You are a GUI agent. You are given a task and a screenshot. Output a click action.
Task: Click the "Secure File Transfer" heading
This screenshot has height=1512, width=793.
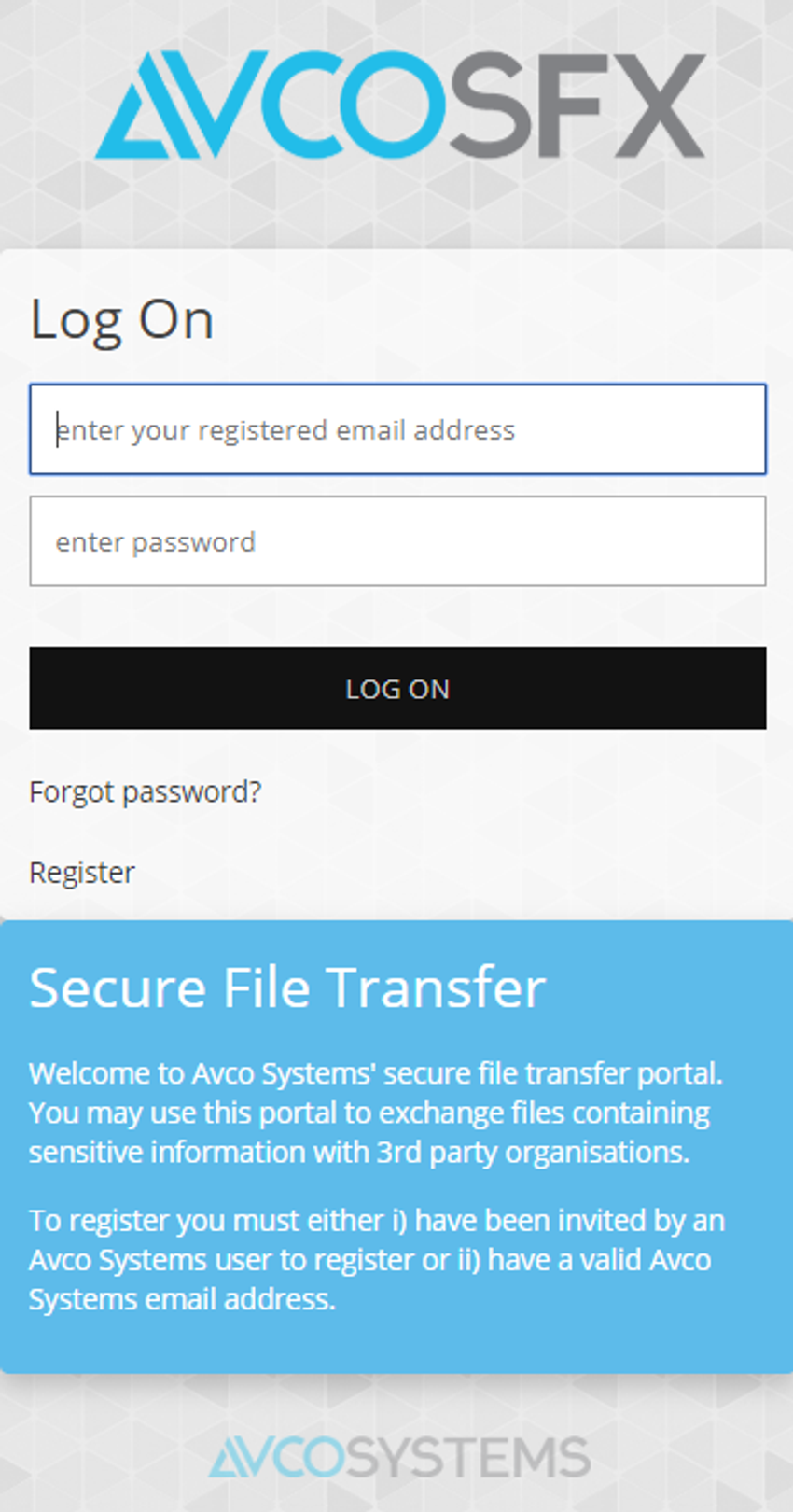pos(287,987)
